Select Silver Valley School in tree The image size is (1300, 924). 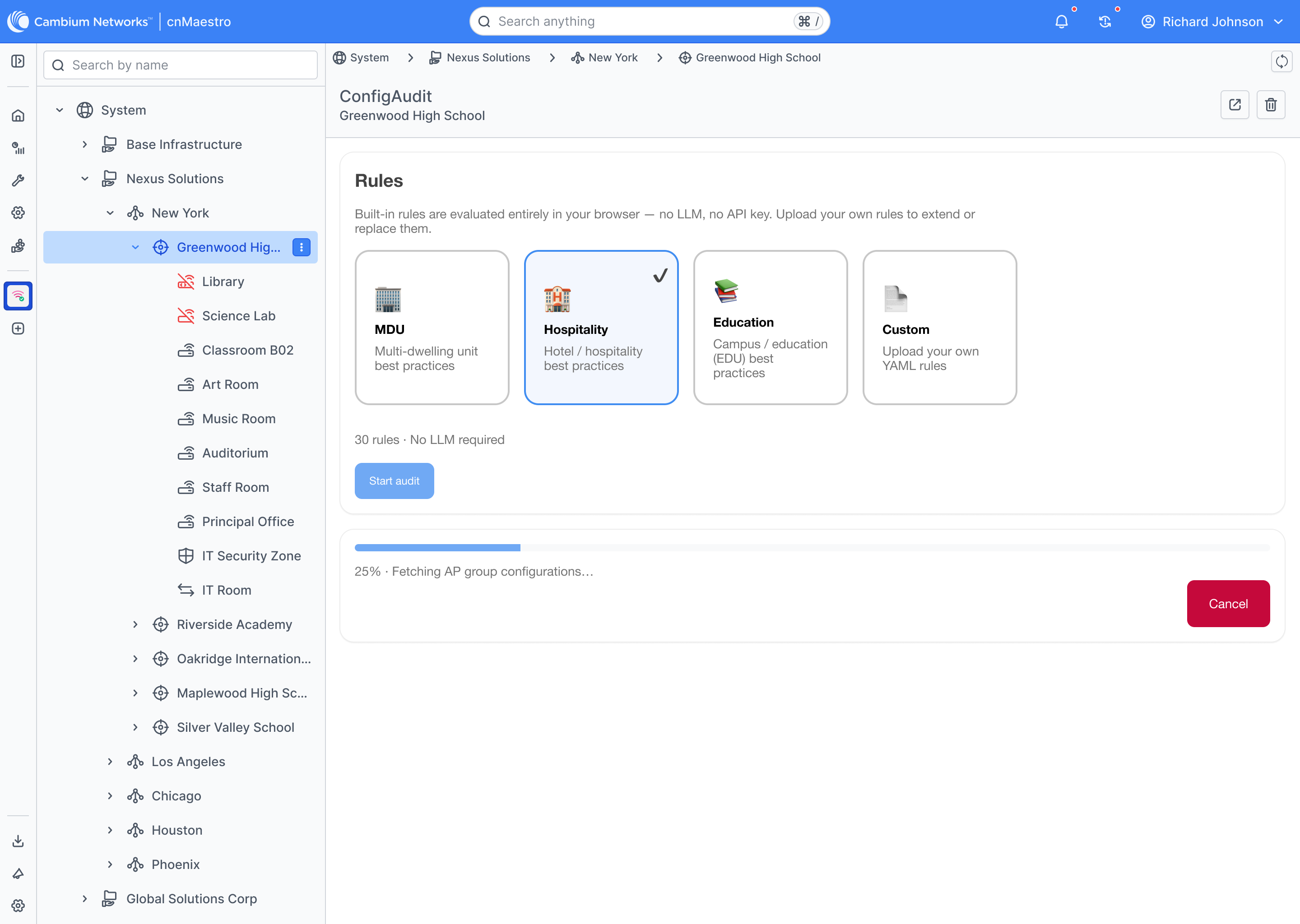(x=236, y=727)
